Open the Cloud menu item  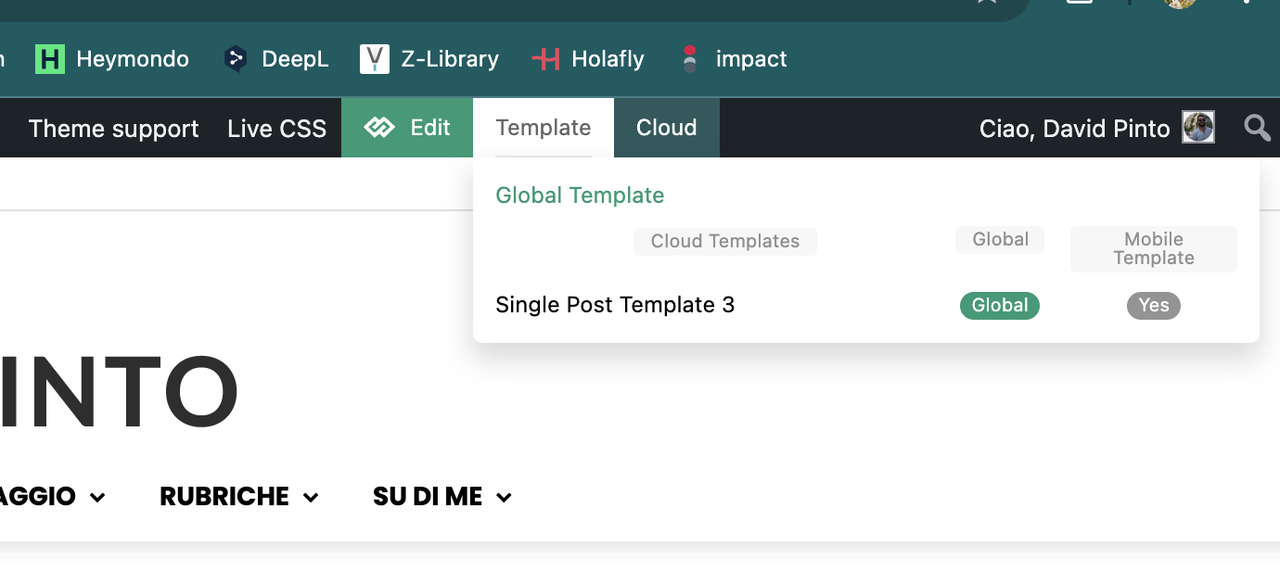[666, 128]
